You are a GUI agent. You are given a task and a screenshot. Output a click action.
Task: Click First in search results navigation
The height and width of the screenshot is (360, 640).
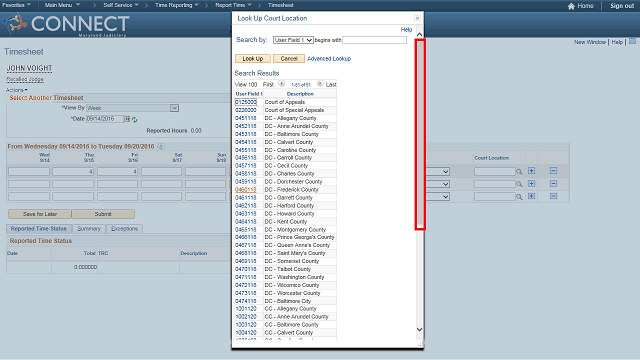pyautogui.click(x=268, y=84)
